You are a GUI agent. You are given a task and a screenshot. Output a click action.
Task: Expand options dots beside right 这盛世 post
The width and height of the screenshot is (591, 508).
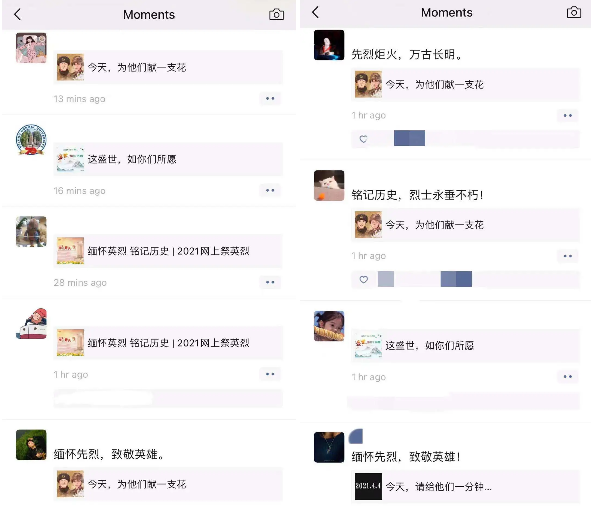tap(568, 376)
